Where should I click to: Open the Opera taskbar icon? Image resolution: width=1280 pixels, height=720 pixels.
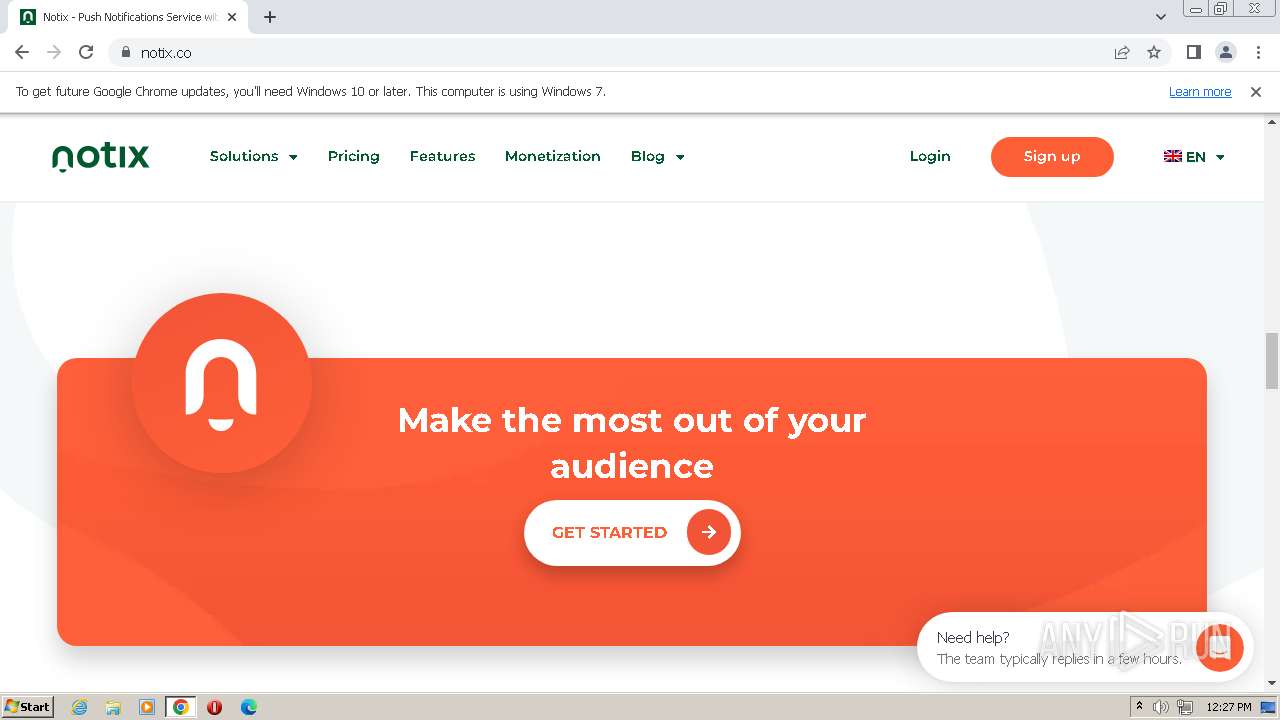click(x=214, y=707)
